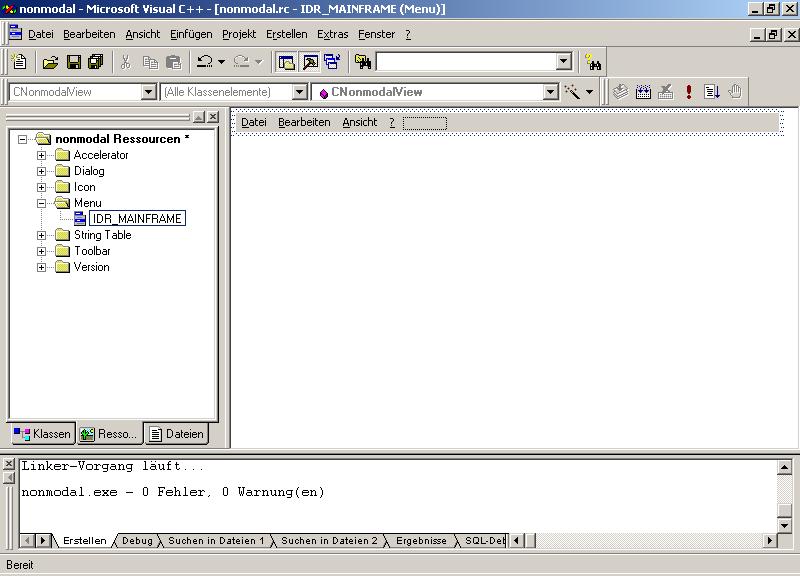Open the Window List icon
Viewport: 800px width, 576px height.
[x=333, y=62]
